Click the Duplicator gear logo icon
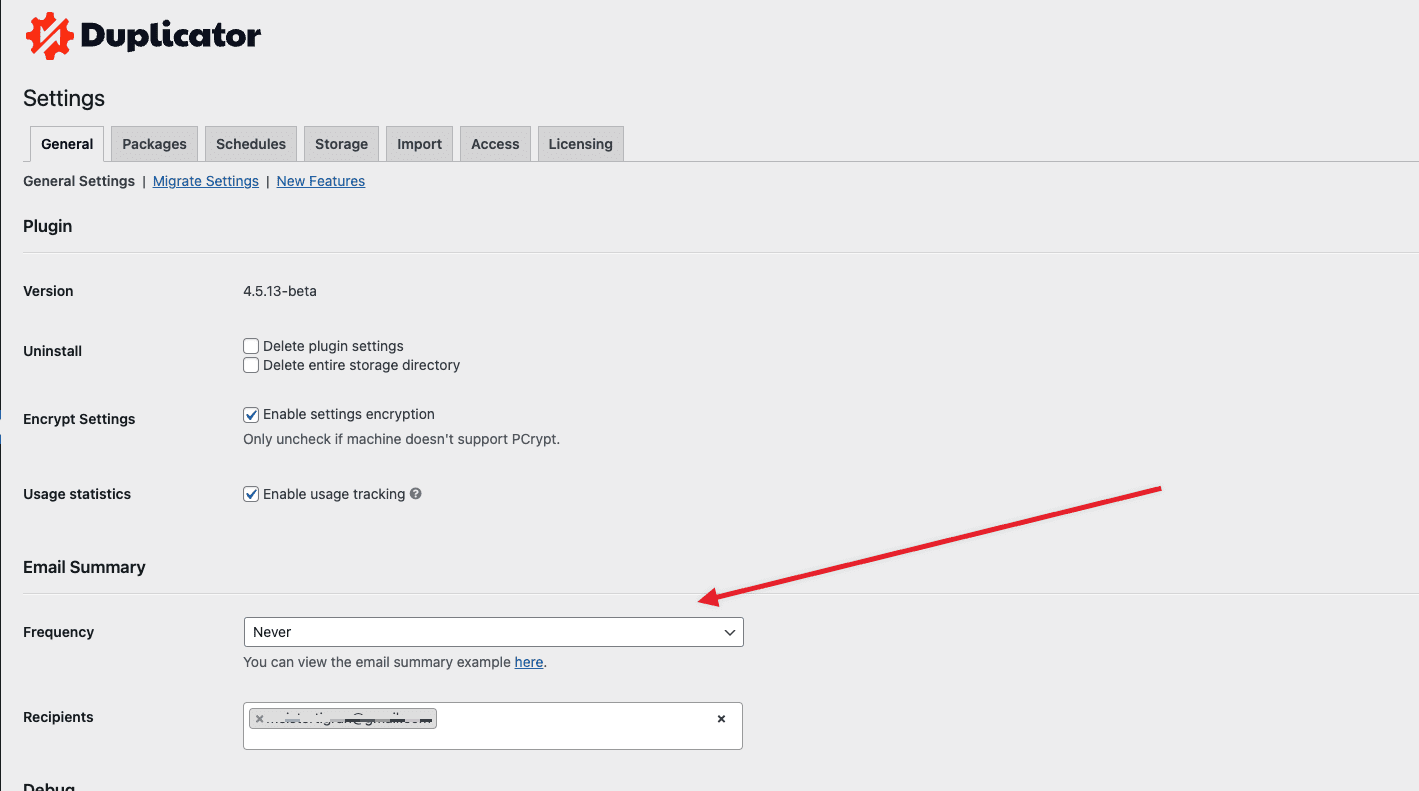The height and width of the screenshot is (791, 1419). click(49, 36)
